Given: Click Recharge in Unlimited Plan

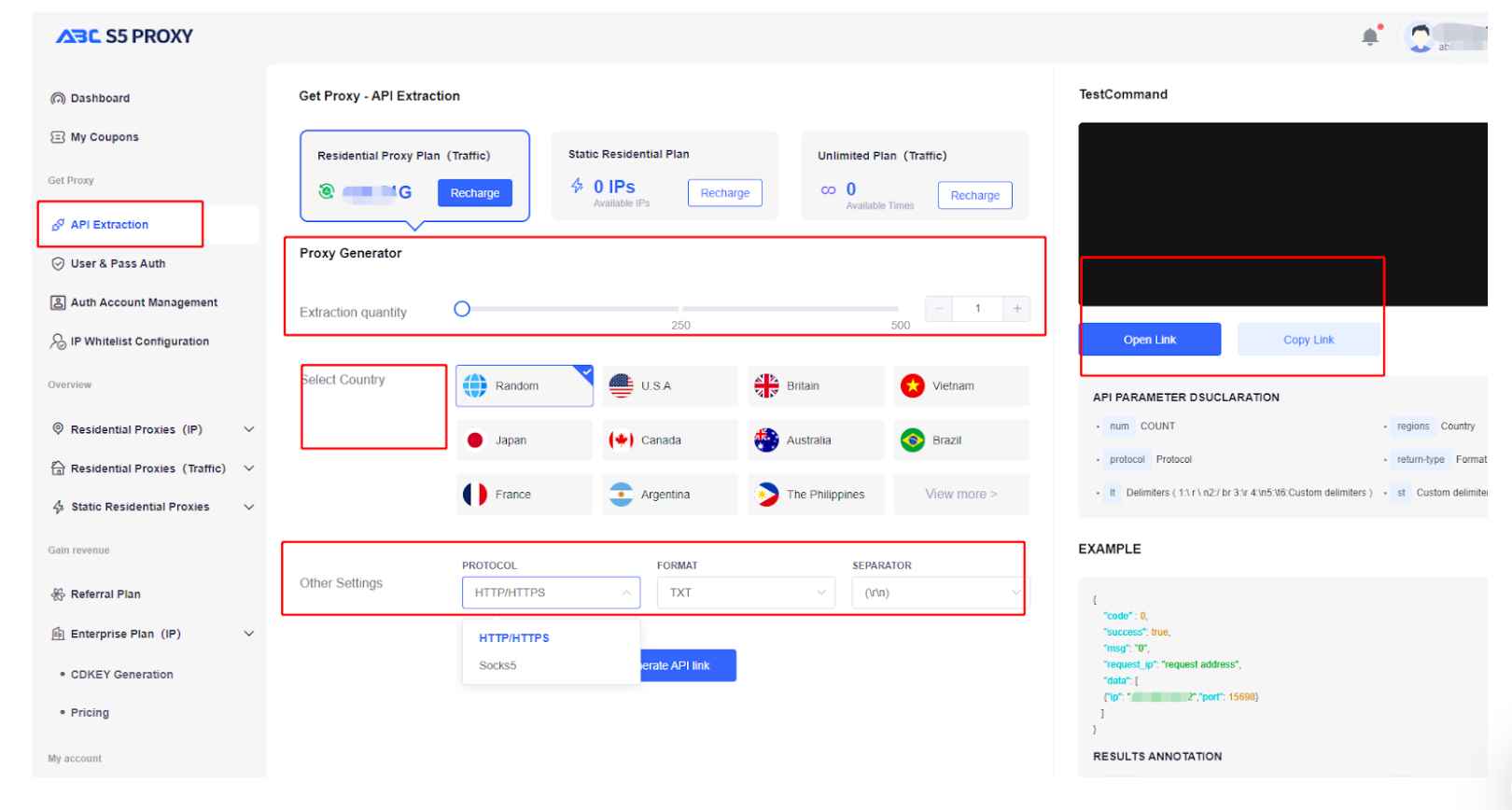Looking at the screenshot, I should (975, 195).
